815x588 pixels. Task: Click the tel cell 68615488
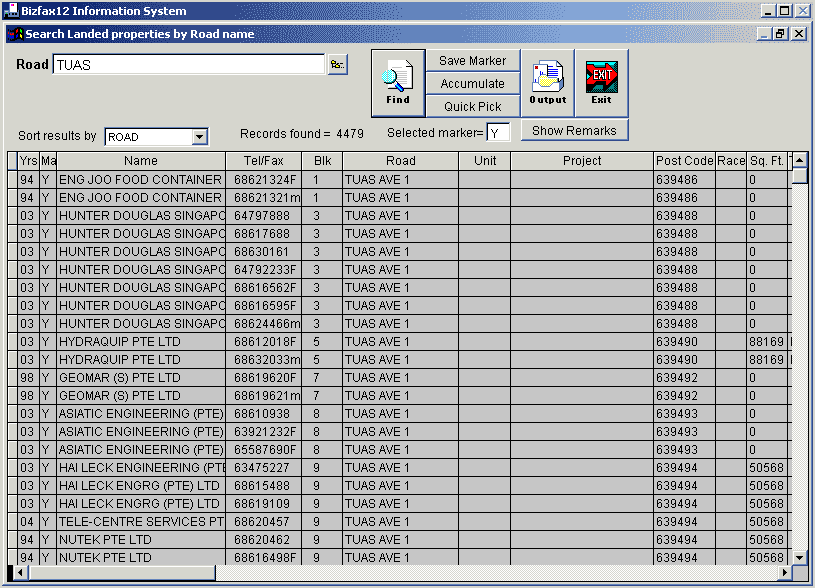(x=264, y=486)
